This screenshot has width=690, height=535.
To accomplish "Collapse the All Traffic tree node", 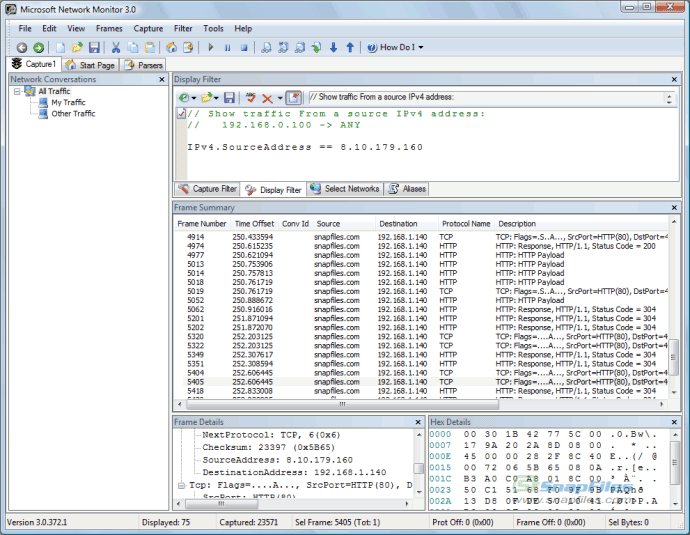I will [x=17, y=92].
